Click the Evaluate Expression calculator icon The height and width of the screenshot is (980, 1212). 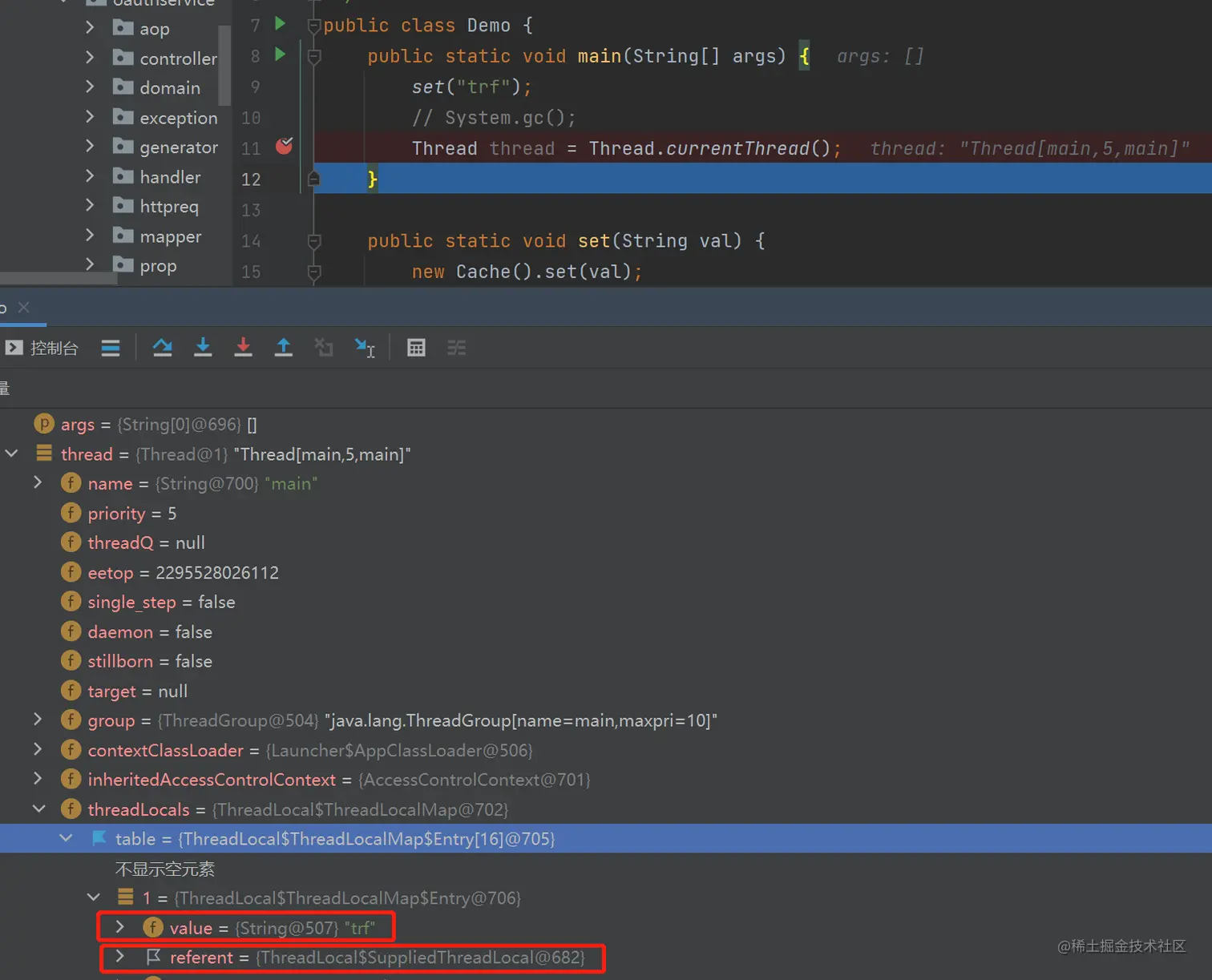pyautogui.click(x=416, y=348)
